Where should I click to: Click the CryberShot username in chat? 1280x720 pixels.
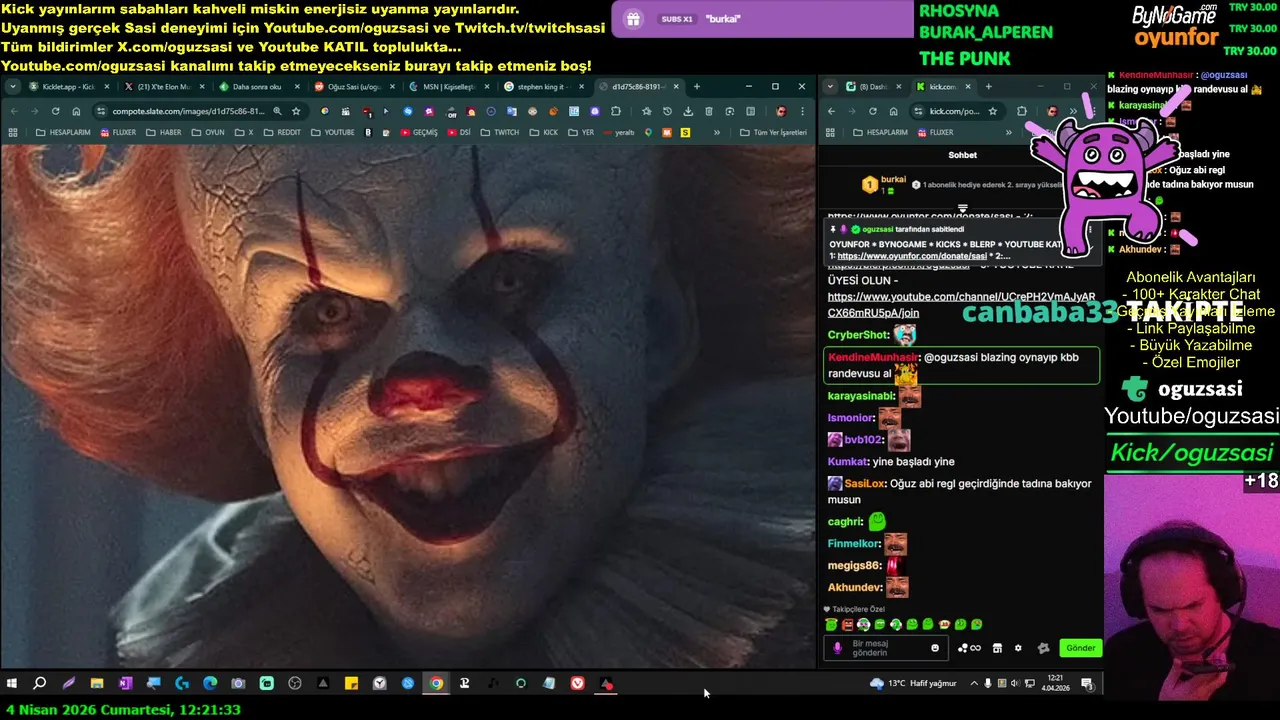click(857, 335)
